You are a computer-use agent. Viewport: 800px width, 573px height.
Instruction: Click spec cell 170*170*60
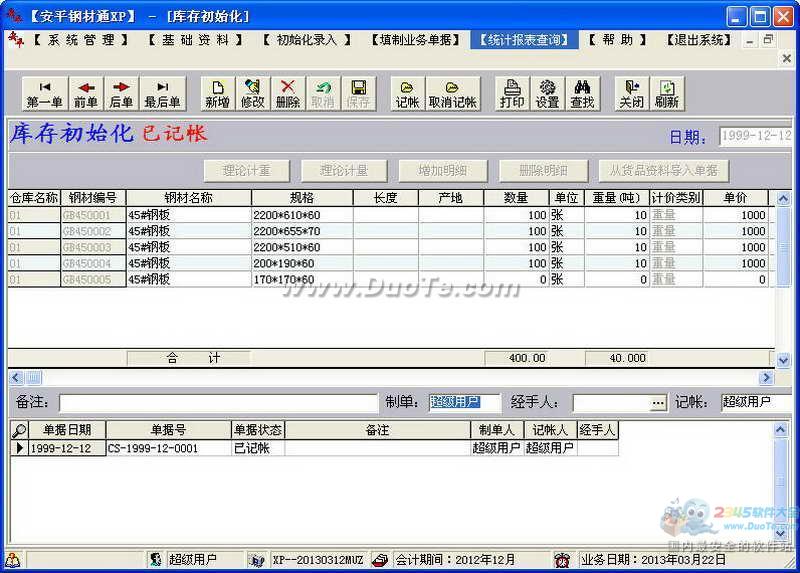[x=302, y=280]
